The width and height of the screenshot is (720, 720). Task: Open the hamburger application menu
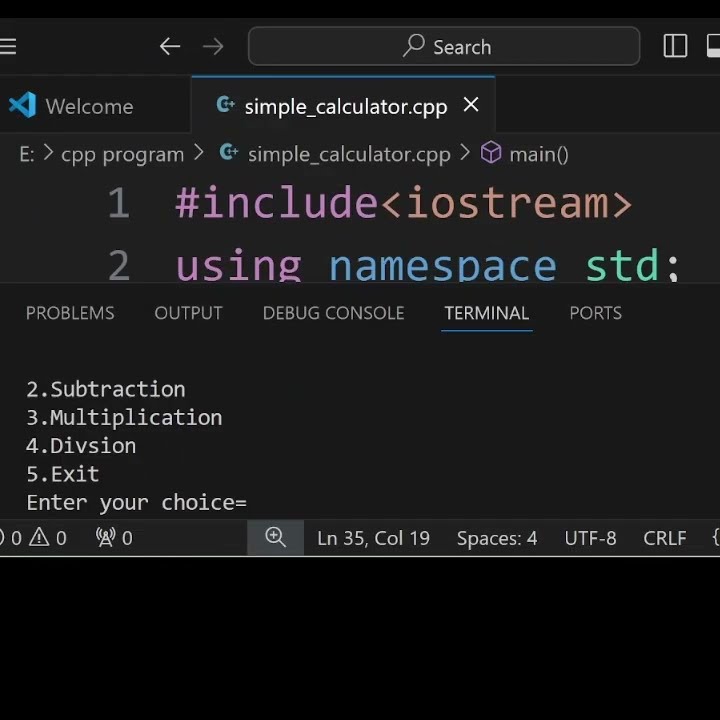pos(8,46)
